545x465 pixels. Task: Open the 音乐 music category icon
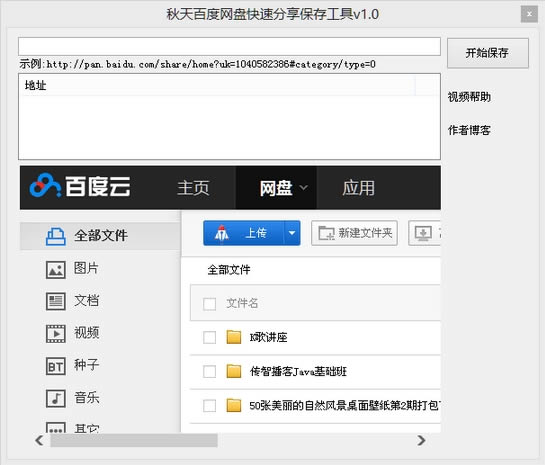pos(56,398)
